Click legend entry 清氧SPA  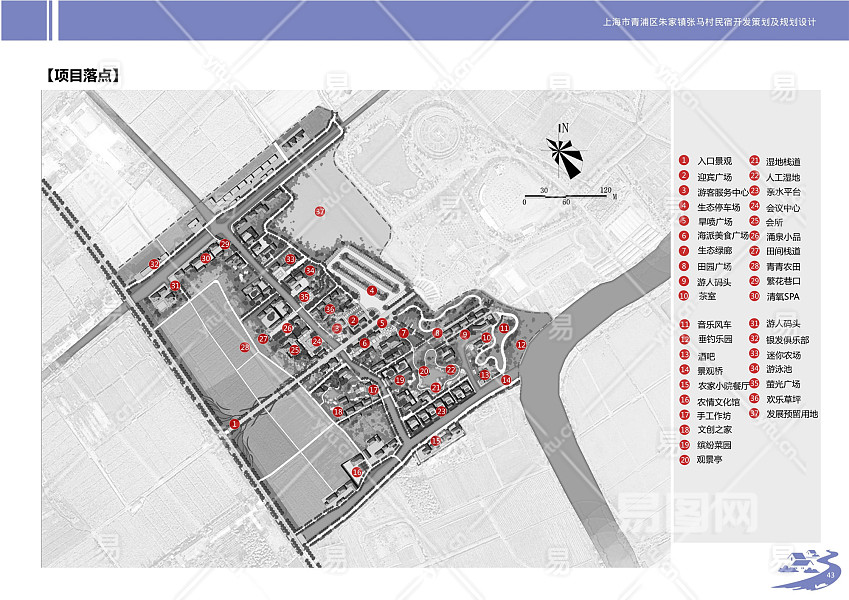pos(784,296)
